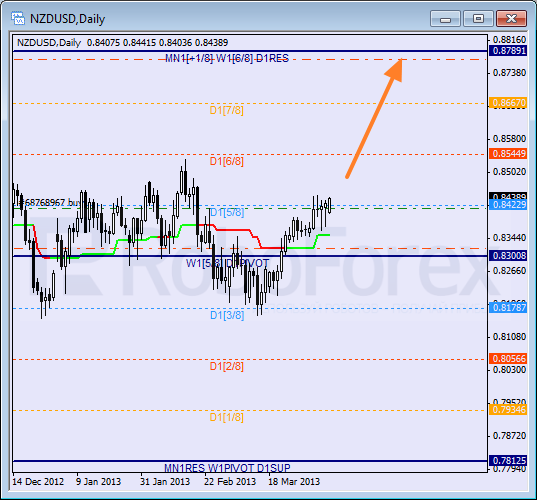Click the NZDUSD,Daily OHLC header text
537x500 pixels.
pyautogui.click(x=123, y=43)
